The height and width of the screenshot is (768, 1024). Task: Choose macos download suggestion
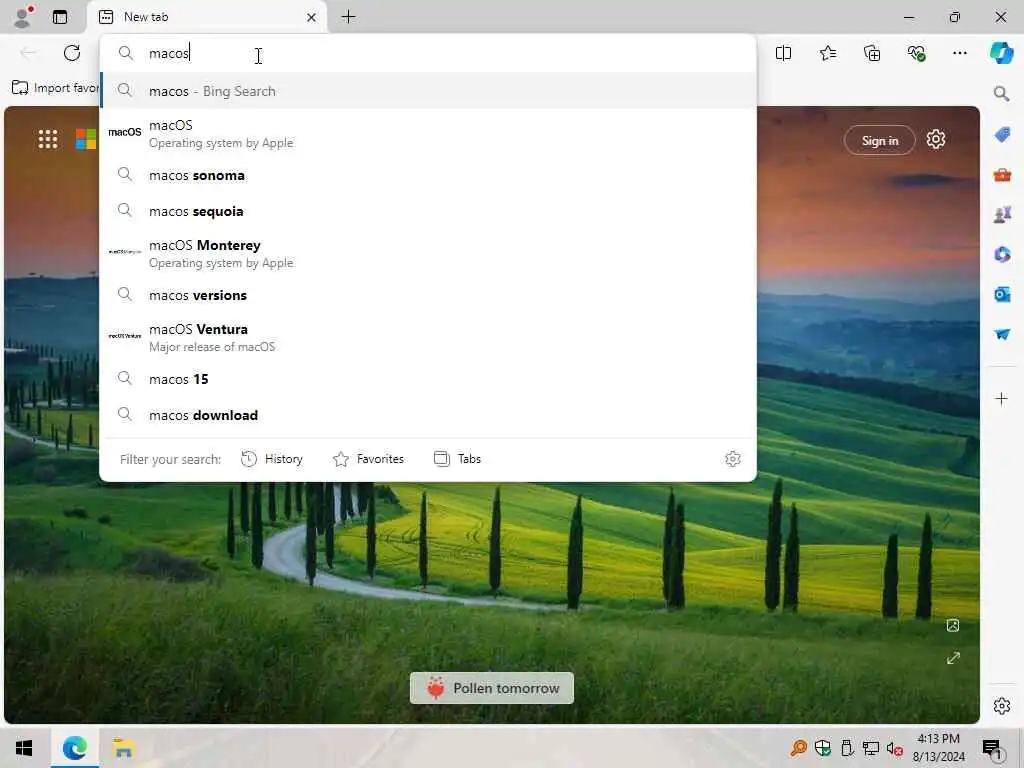[428, 415]
